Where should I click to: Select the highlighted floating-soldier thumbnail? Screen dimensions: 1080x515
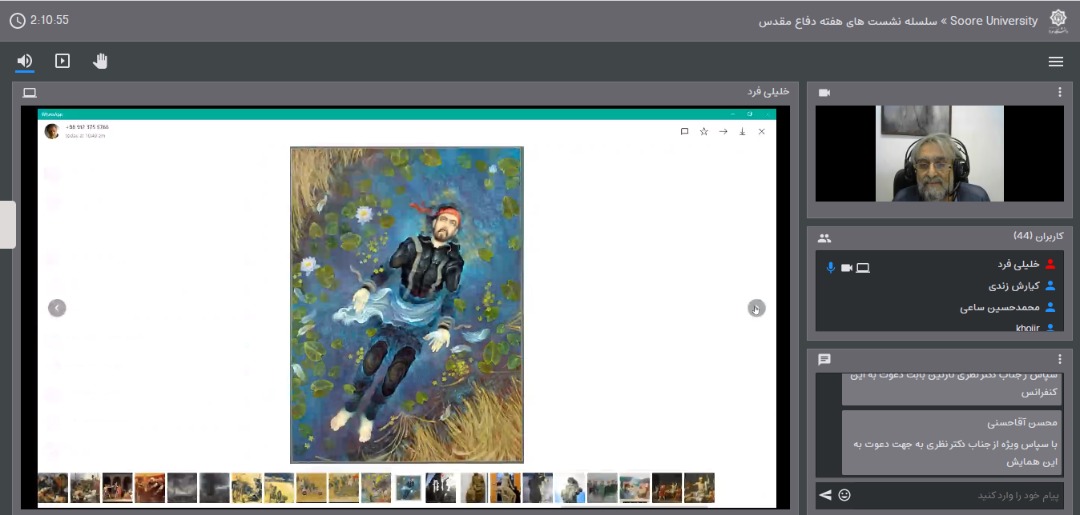(408, 488)
